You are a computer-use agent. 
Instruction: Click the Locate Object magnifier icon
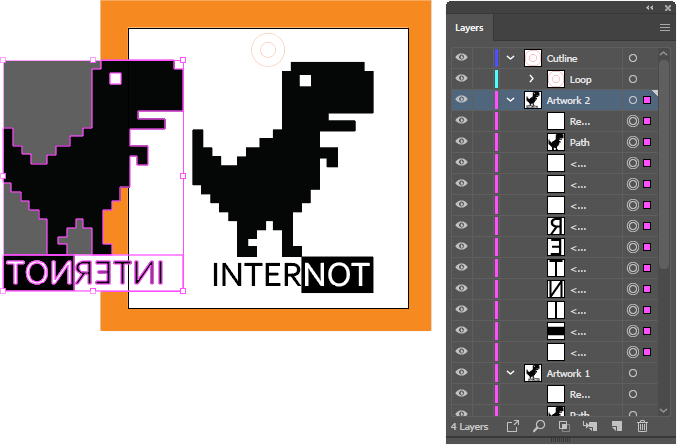(x=538, y=426)
